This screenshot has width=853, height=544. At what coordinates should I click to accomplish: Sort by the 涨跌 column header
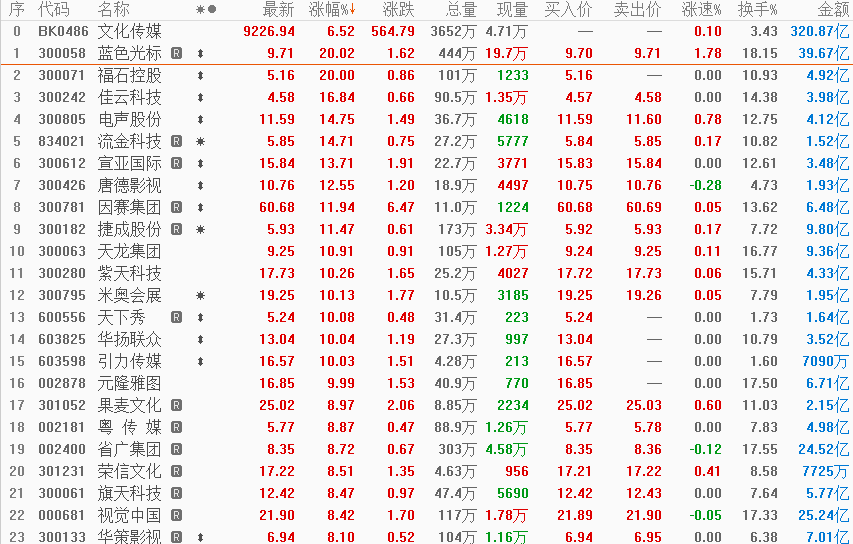[x=398, y=9]
